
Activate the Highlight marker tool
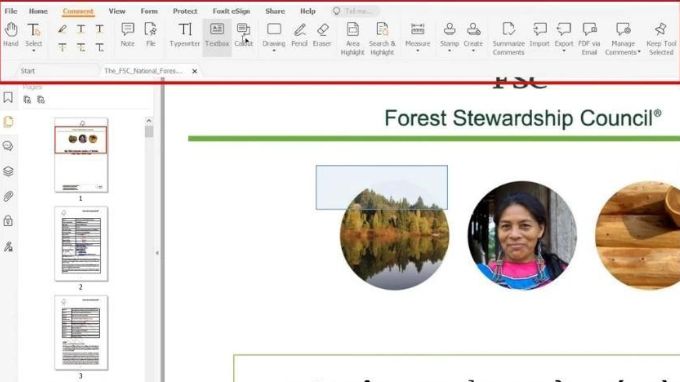pyautogui.click(x=62, y=29)
